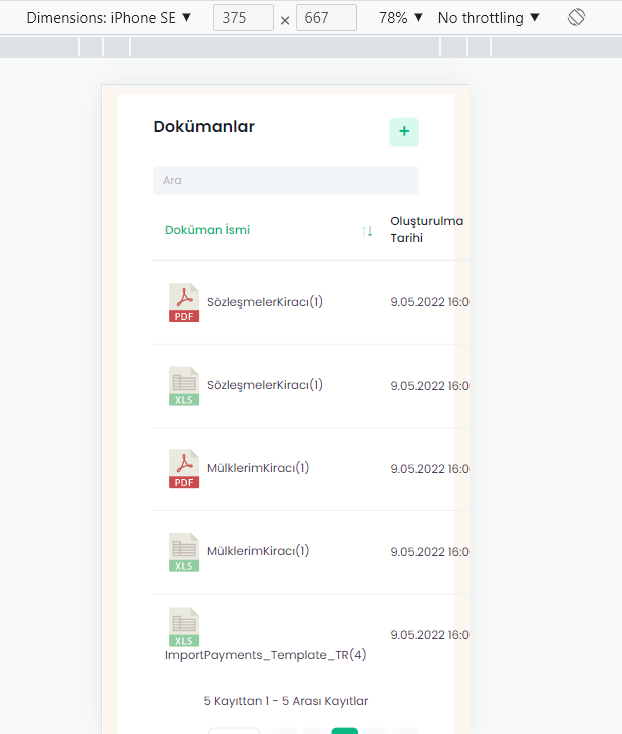Image resolution: width=622 pixels, height=734 pixels.
Task: Click the PDF icon for SözleşmelerKiracı(1)
Action: point(184,302)
